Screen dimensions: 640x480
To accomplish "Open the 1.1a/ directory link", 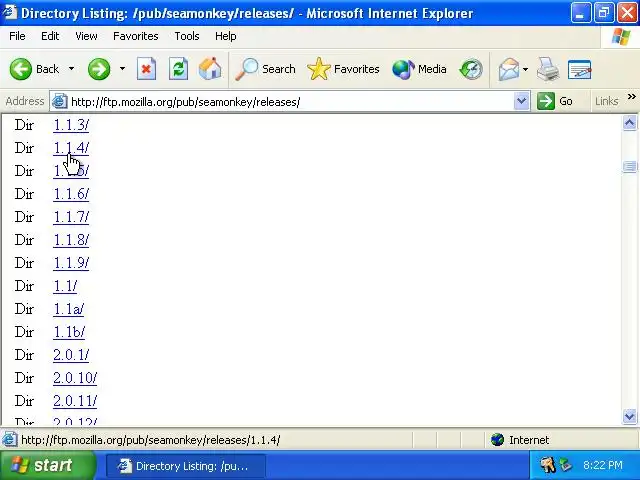I will pos(69,309).
